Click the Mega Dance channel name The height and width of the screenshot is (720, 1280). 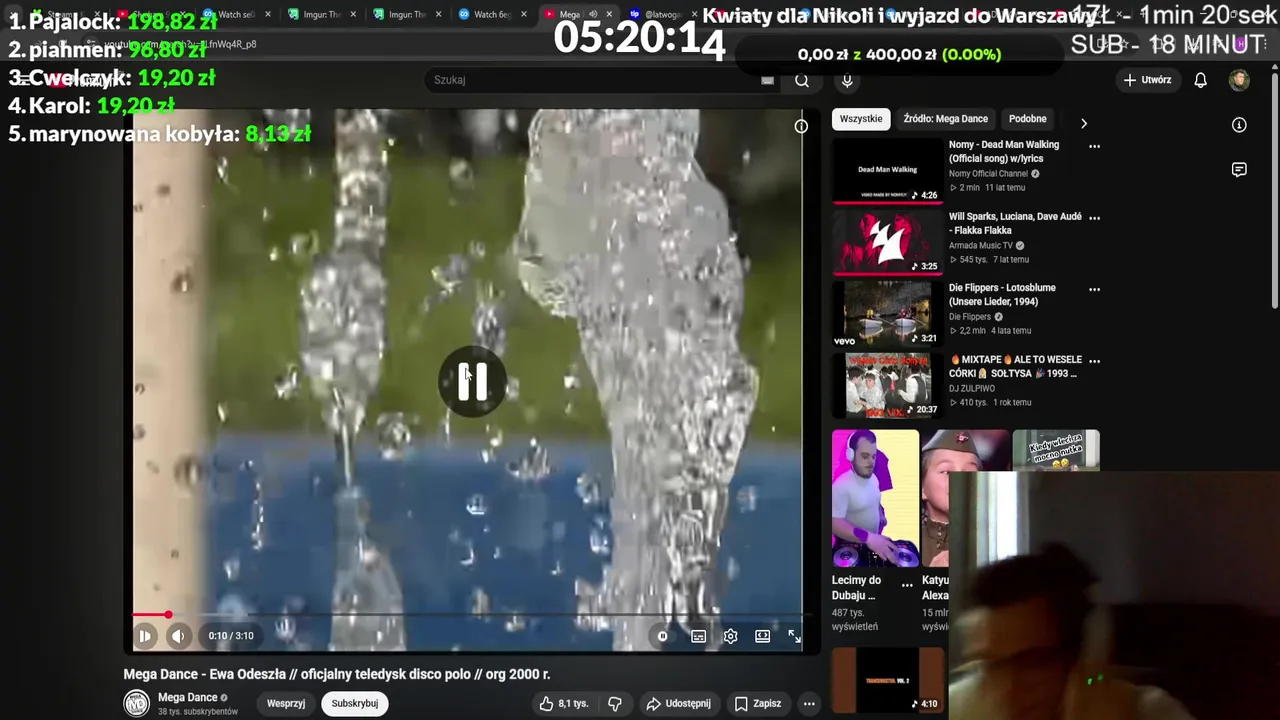point(187,697)
